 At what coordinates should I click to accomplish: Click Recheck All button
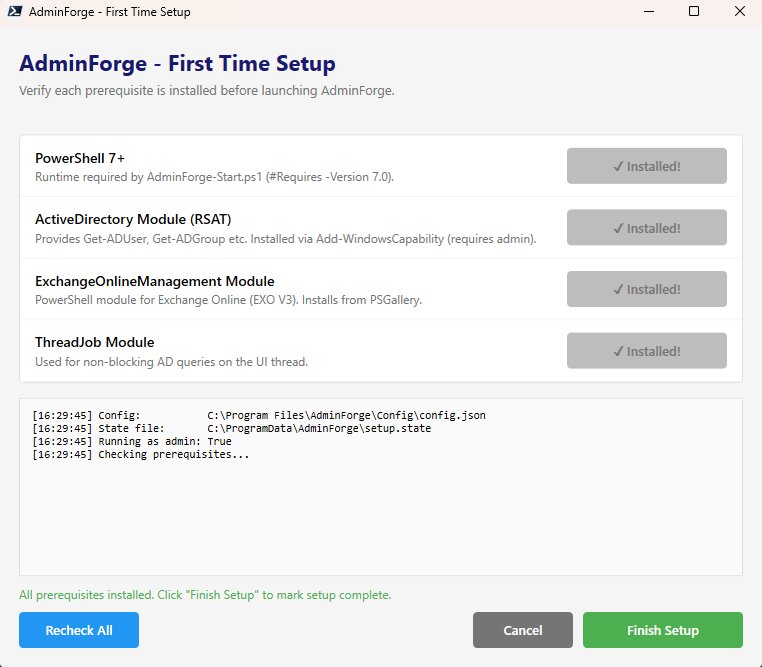[x=79, y=630]
